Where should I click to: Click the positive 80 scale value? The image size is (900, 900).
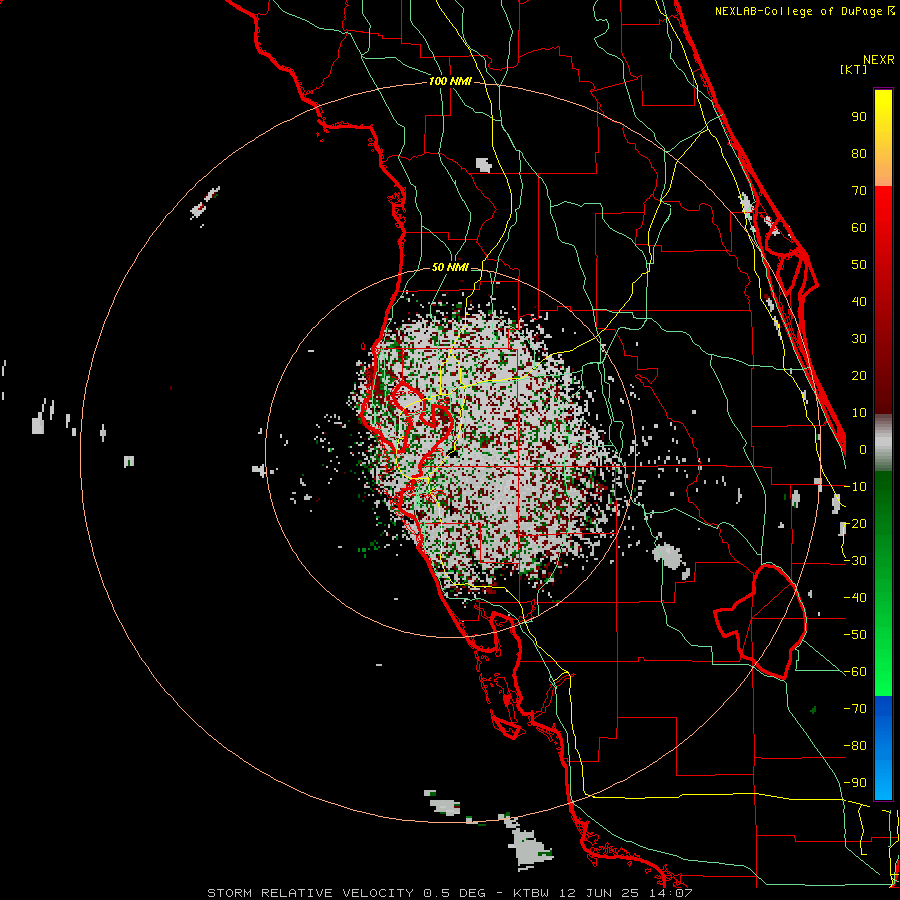coord(859,153)
